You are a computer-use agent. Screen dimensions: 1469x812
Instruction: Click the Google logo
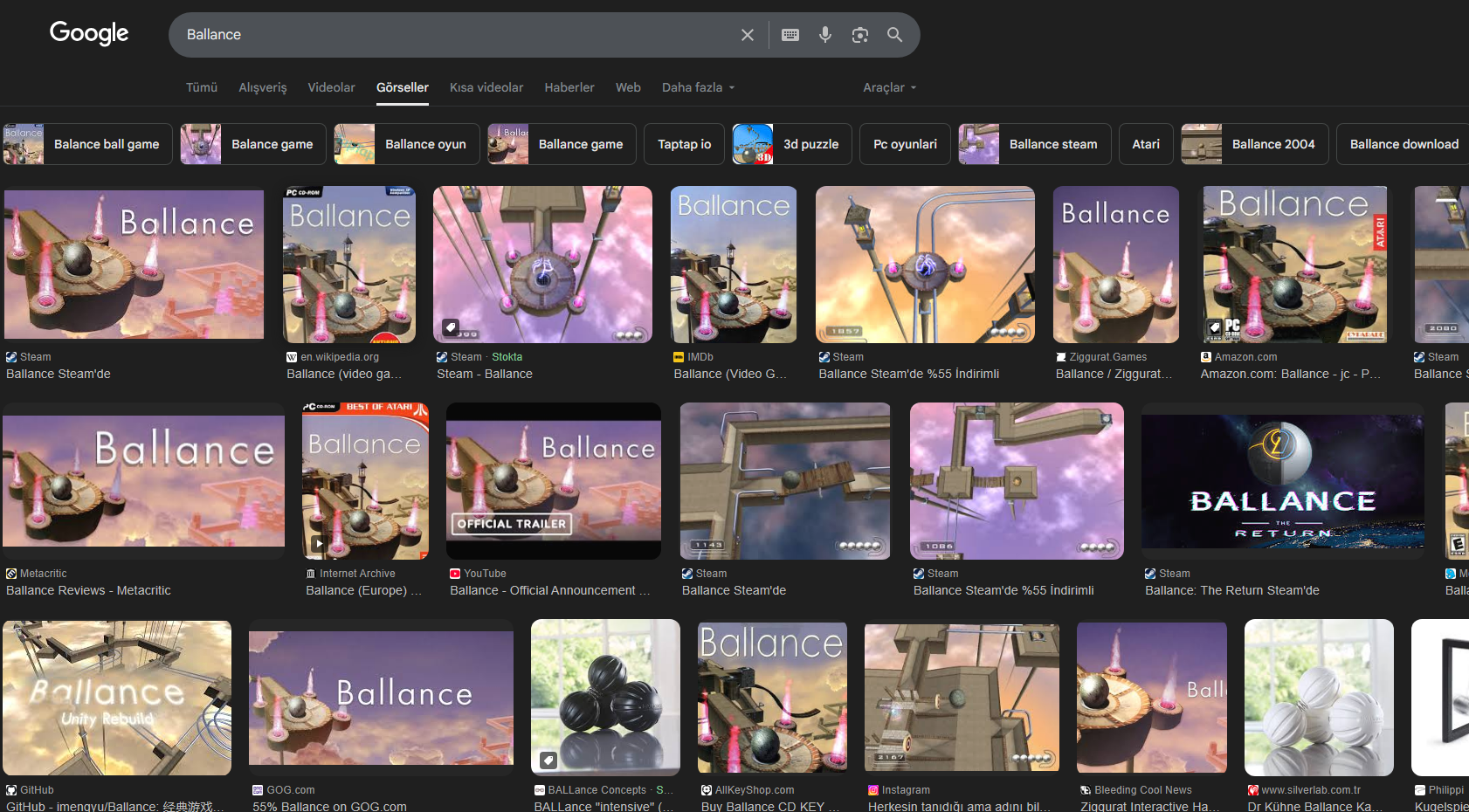(x=89, y=33)
